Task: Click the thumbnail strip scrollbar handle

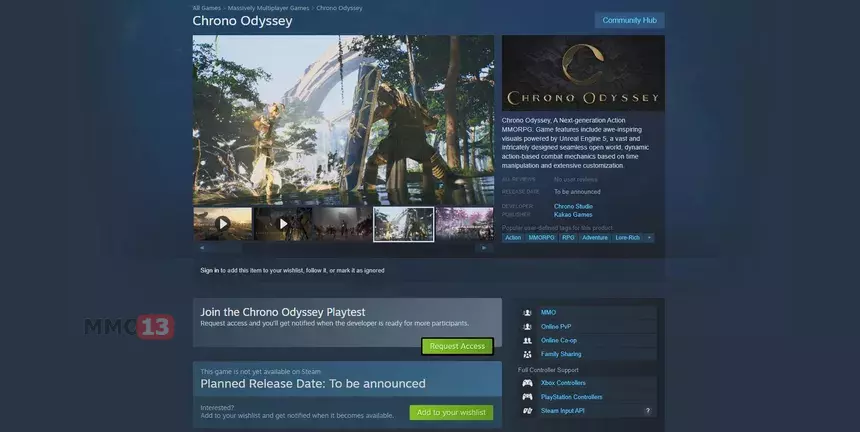Action: (227, 248)
